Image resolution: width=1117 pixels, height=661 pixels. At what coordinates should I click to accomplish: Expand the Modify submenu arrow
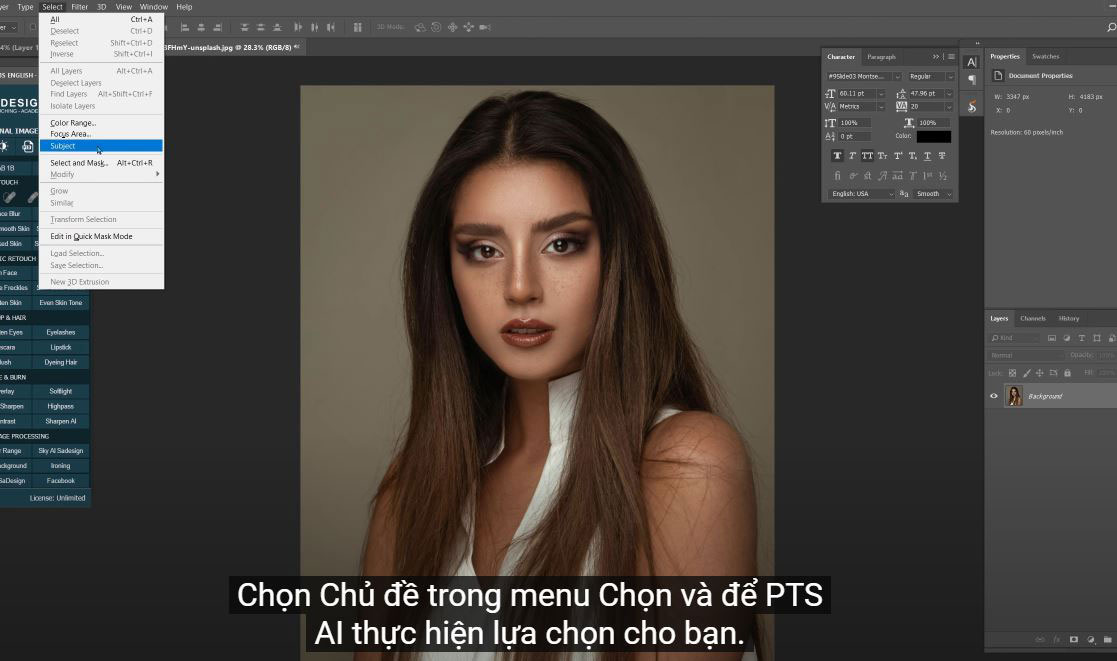[x=157, y=175]
